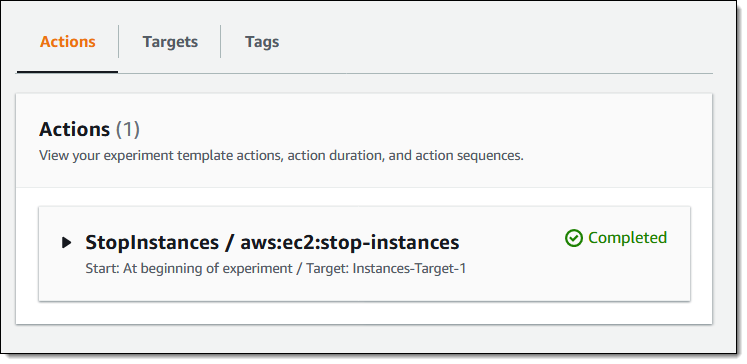Click the Actions (1) section heading

(x=89, y=129)
